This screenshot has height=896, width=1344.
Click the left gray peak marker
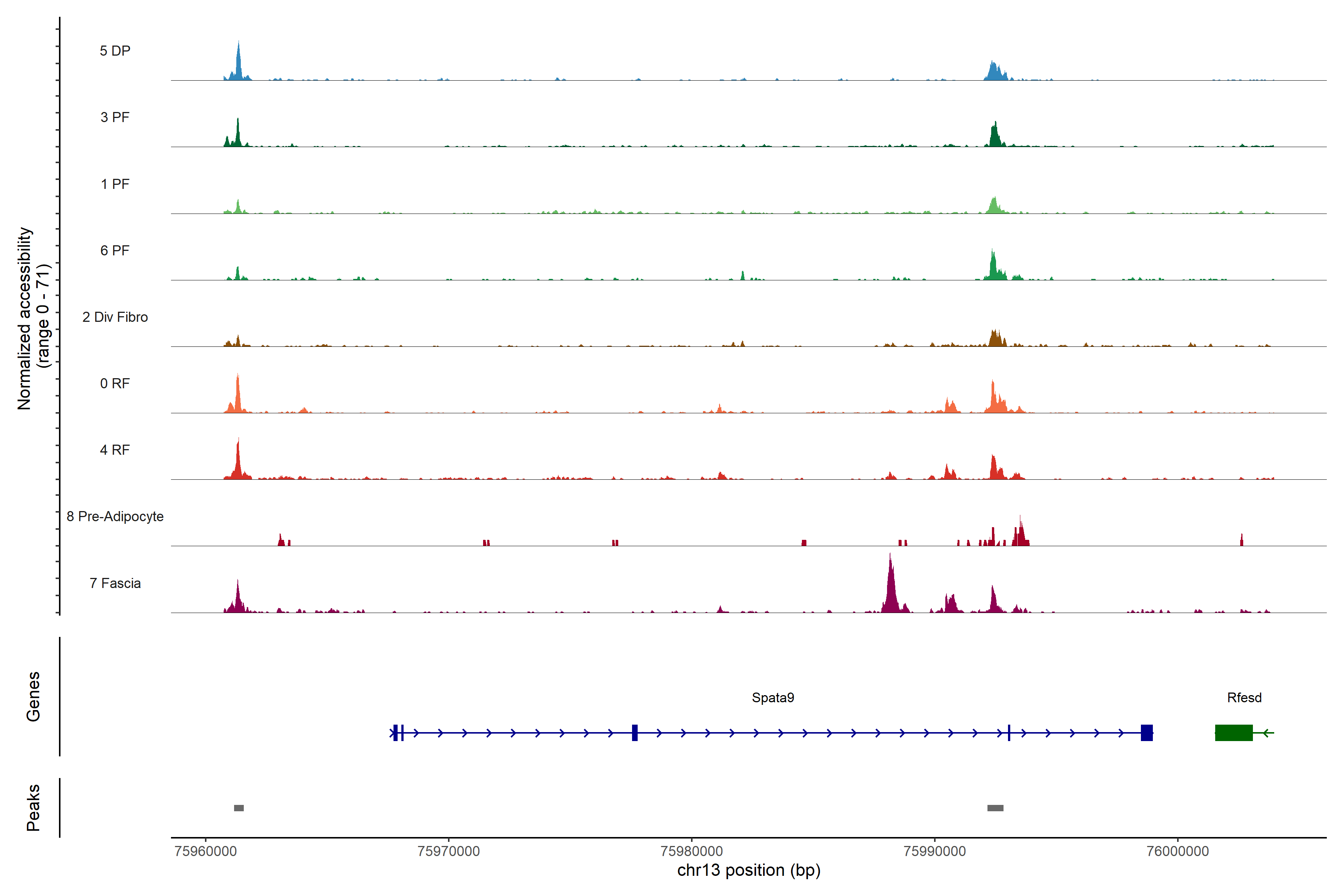tap(239, 808)
